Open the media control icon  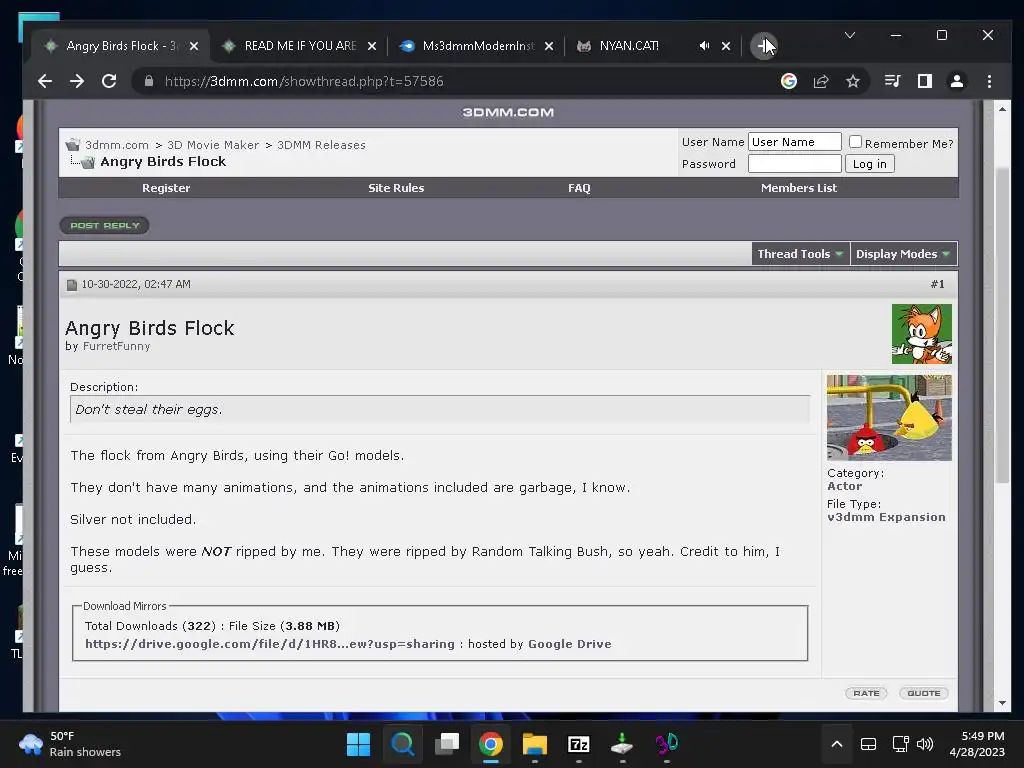coord(892,81)
